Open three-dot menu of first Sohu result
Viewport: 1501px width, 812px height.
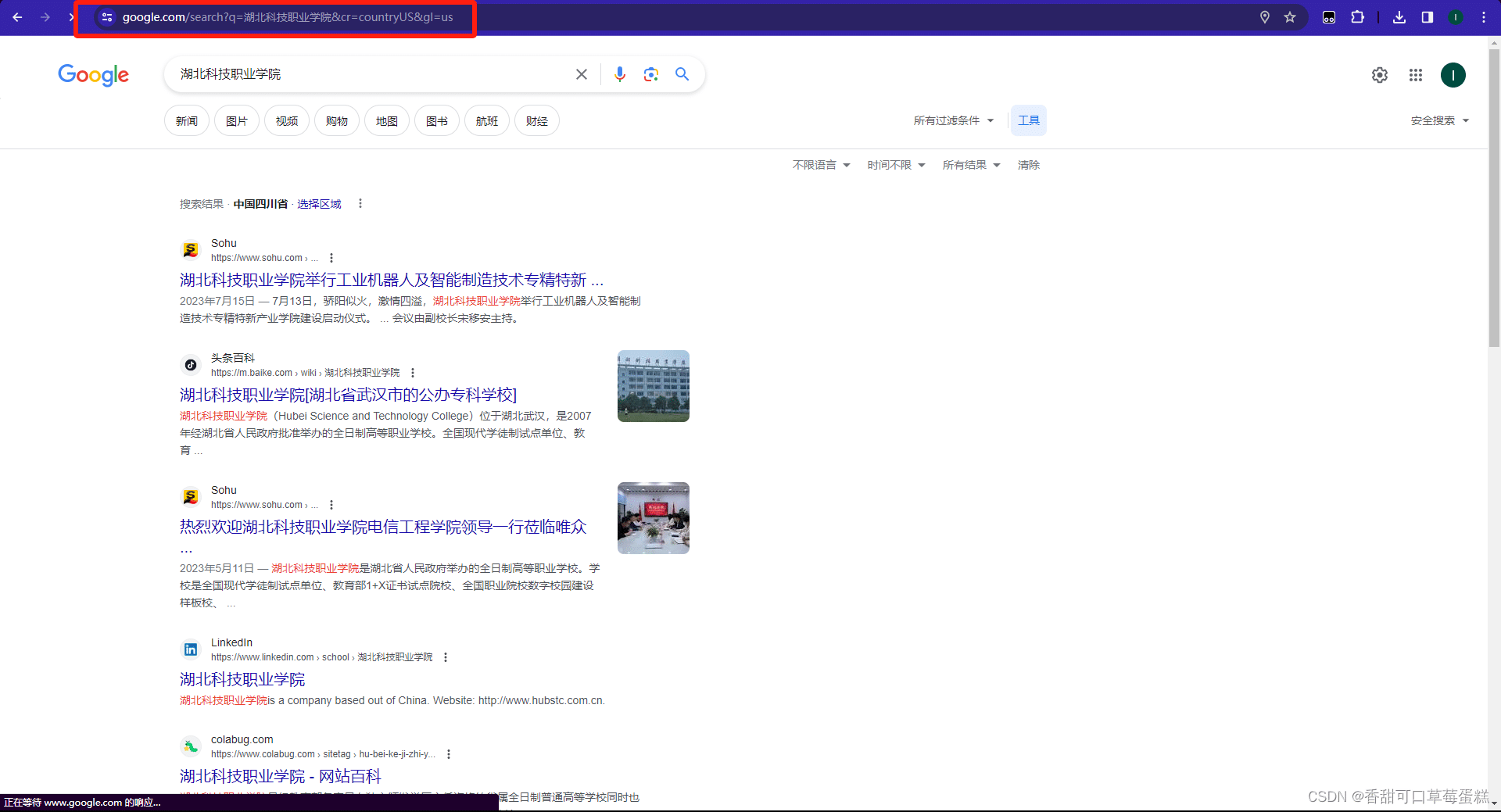pyautogui.click(x=331, y=258)
